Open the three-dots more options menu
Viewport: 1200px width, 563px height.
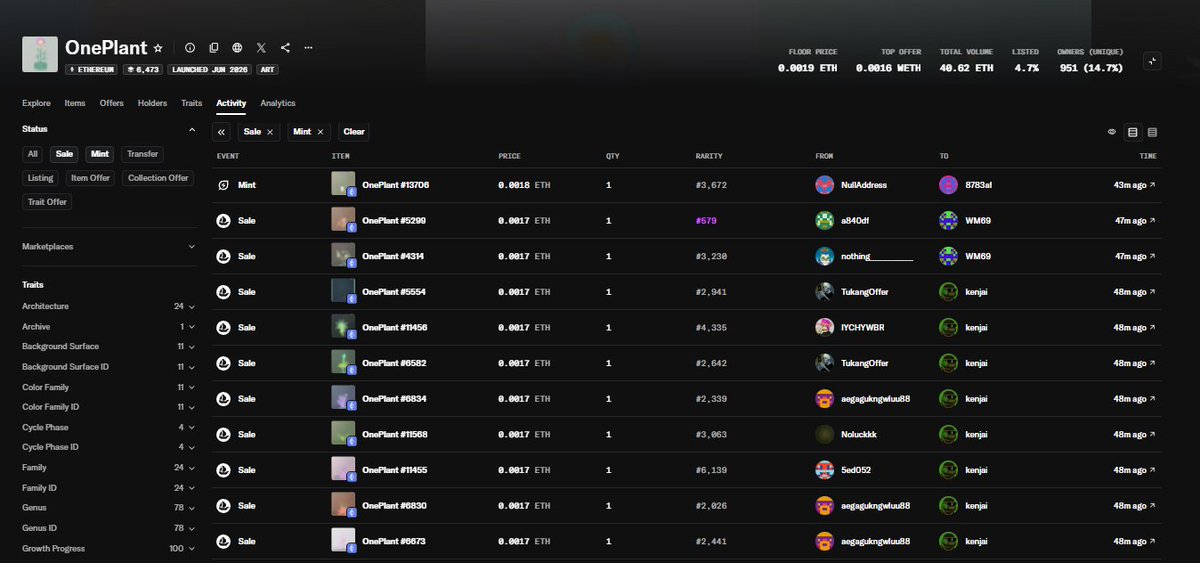[x=309, y=48]
